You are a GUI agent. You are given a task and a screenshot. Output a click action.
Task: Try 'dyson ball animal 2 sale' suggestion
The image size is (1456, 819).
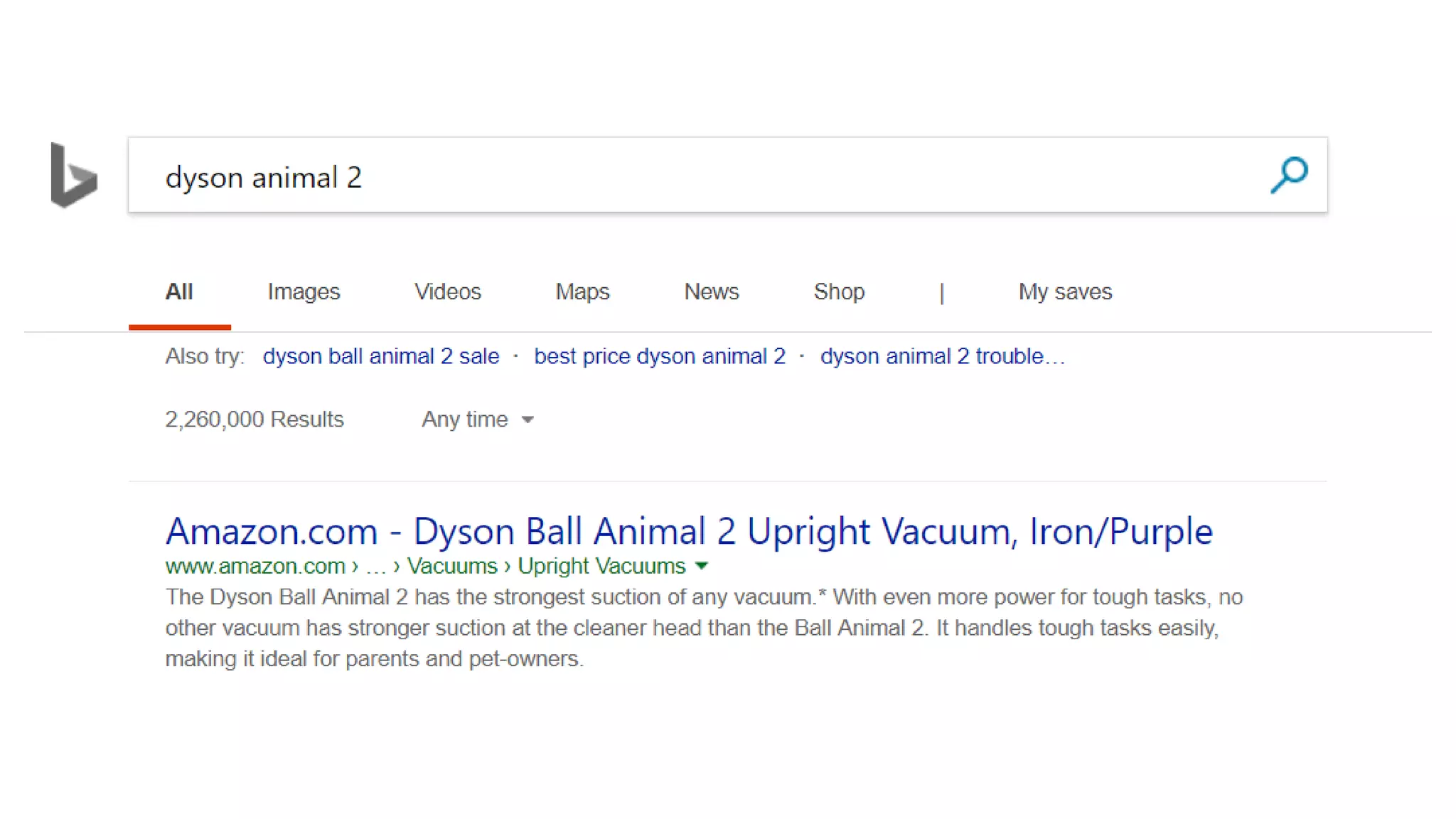[381, 356]
